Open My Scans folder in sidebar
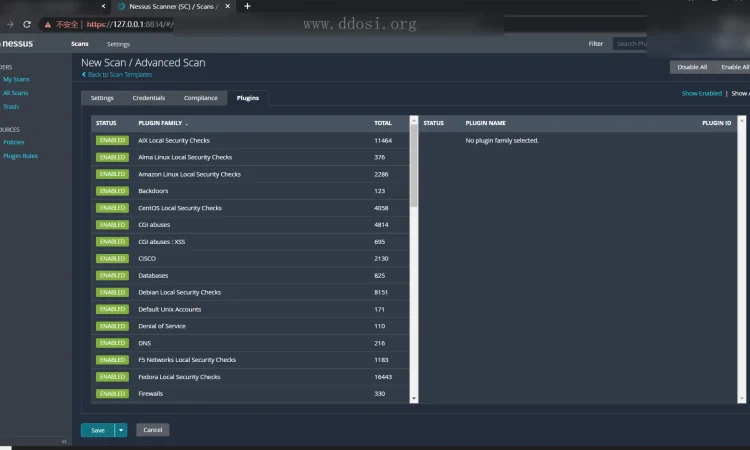 tap(16, 79)
